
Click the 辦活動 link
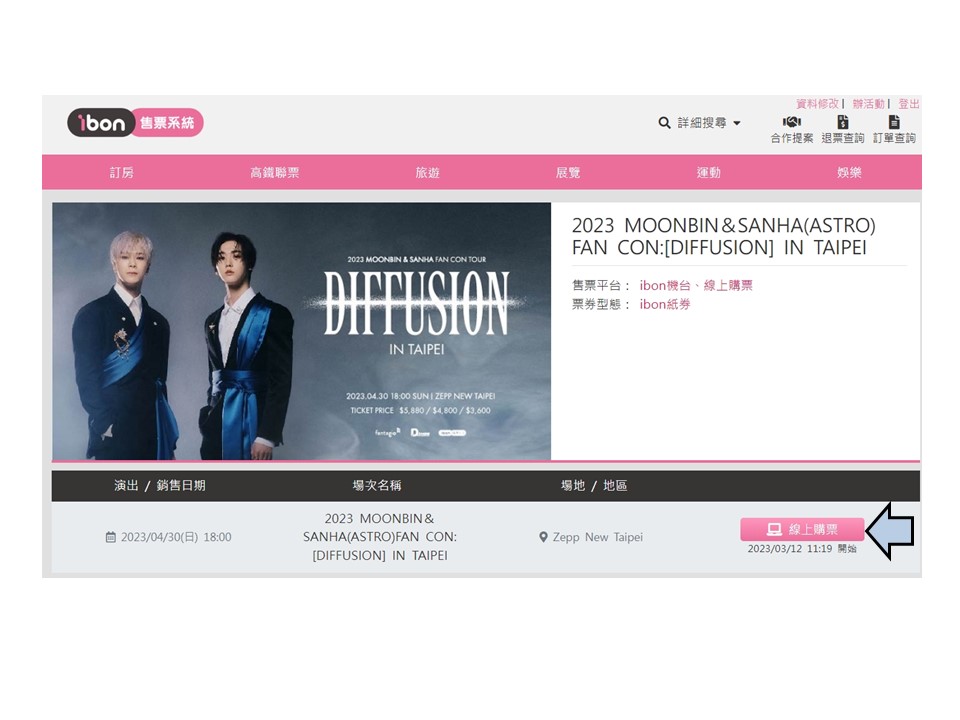868,103
